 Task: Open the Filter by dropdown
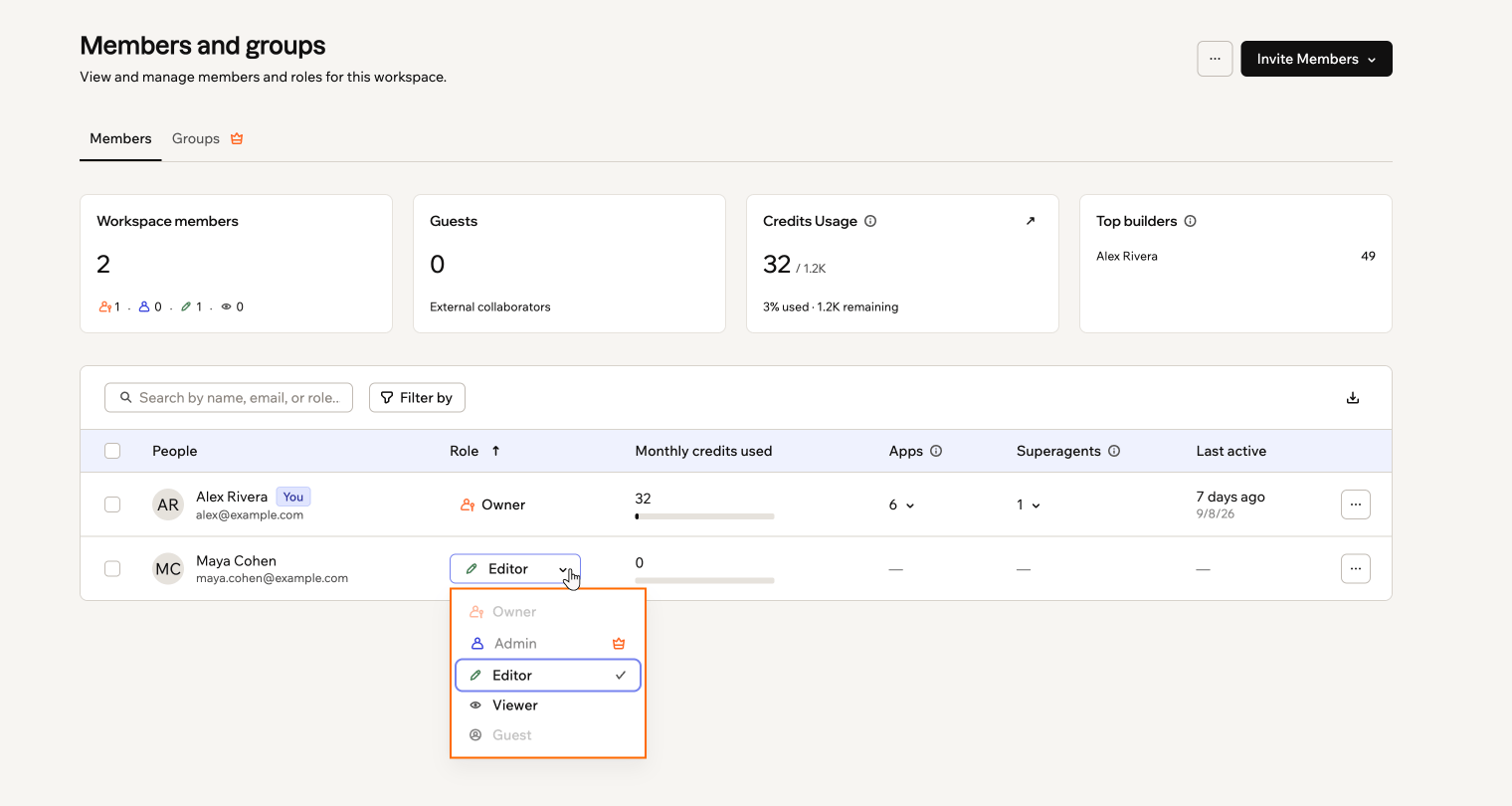click(x=417, y=398)
